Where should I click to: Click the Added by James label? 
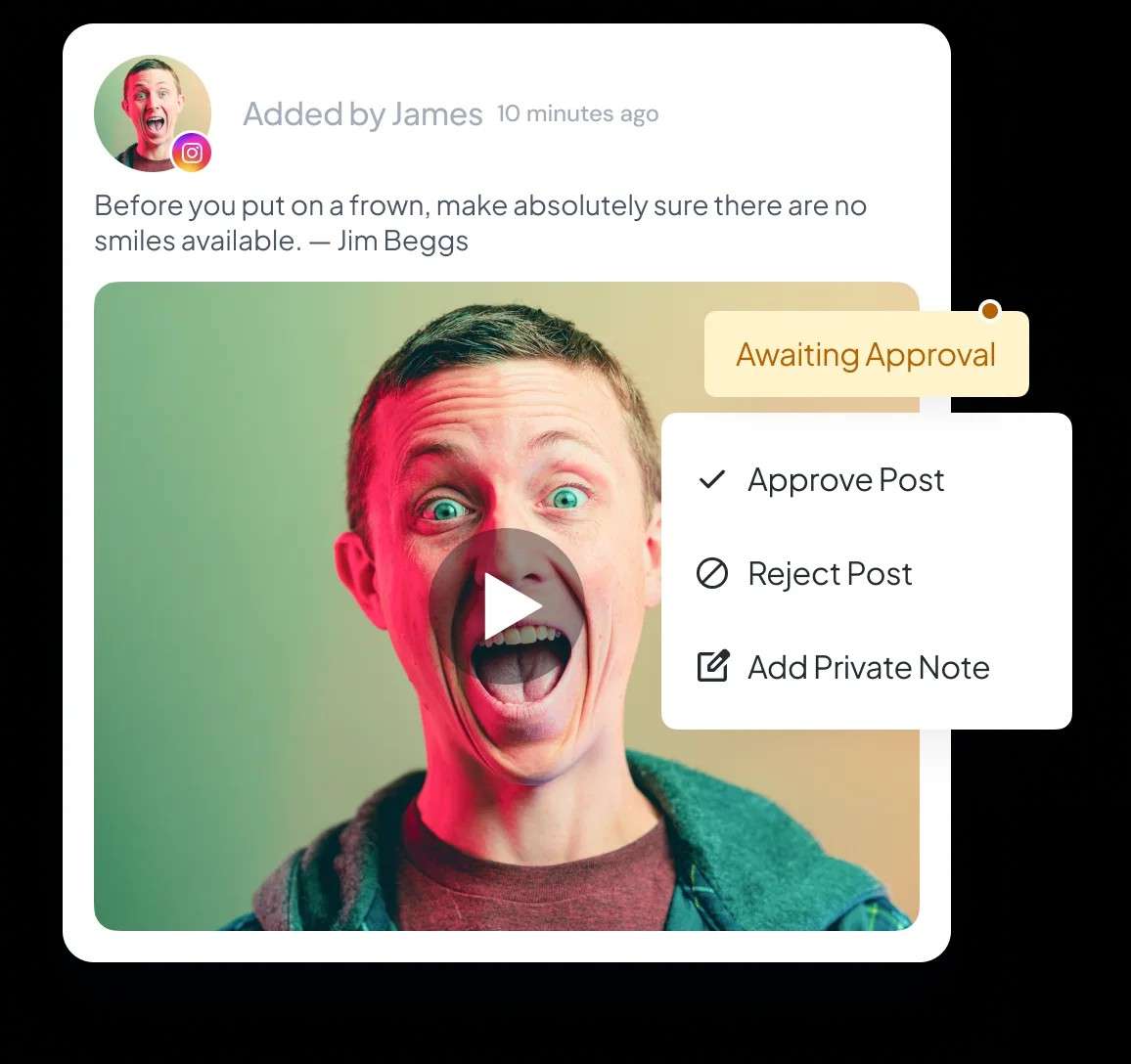point(363,113)
